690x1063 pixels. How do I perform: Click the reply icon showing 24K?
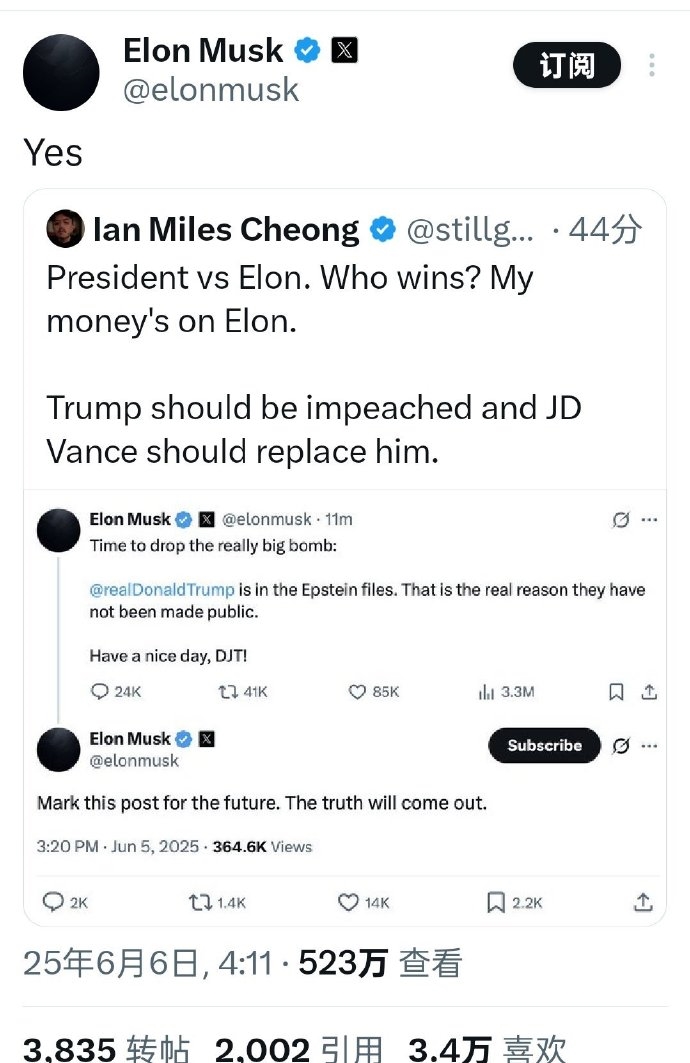coord(99,691)
